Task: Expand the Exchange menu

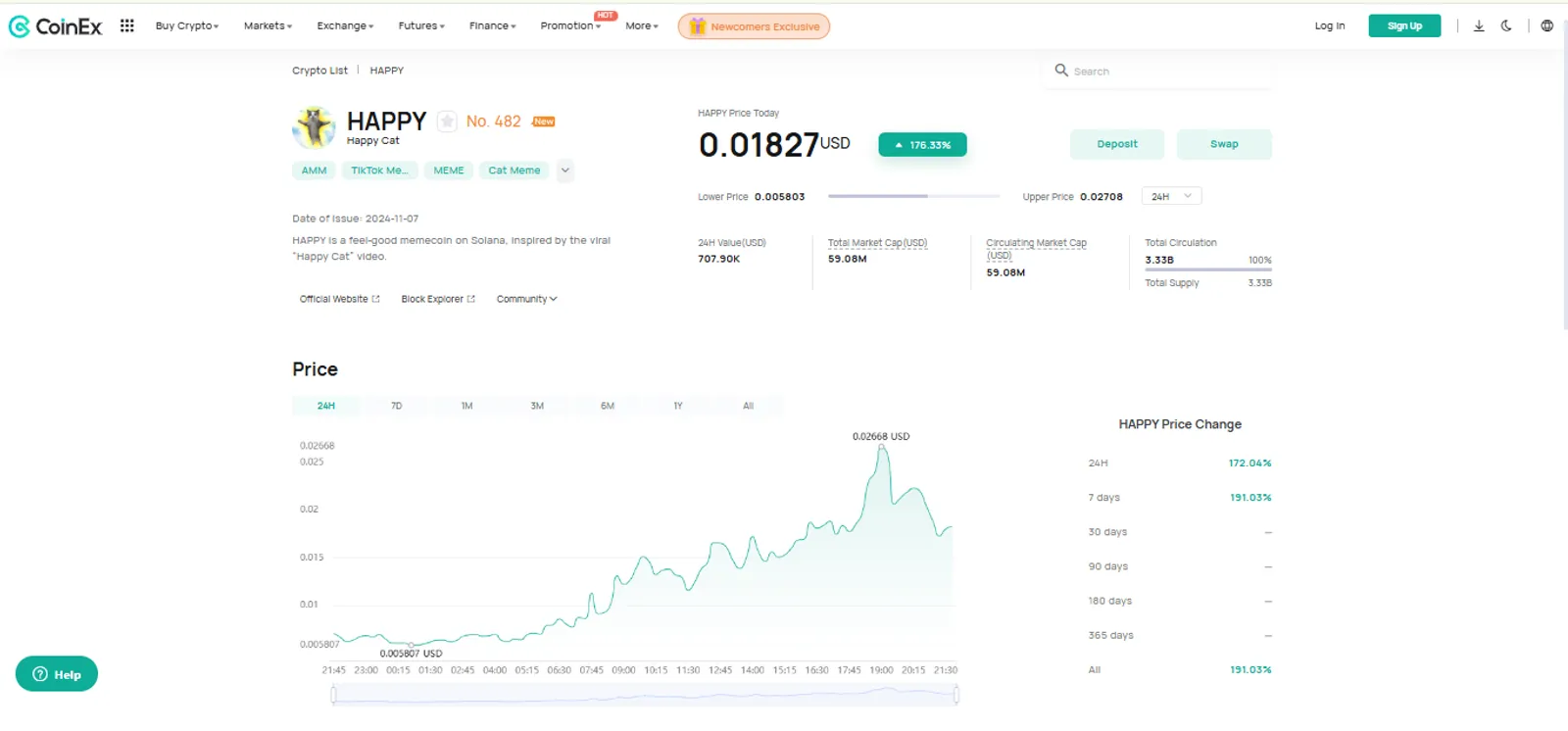Action: pos(345,25)
